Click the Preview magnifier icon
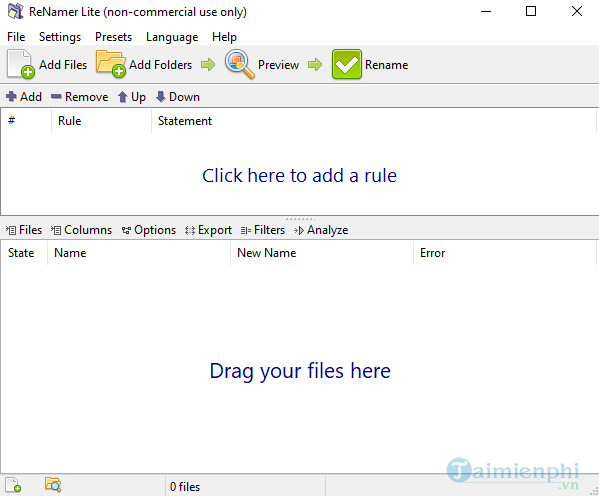599x496 pixels. coord(240,64)
